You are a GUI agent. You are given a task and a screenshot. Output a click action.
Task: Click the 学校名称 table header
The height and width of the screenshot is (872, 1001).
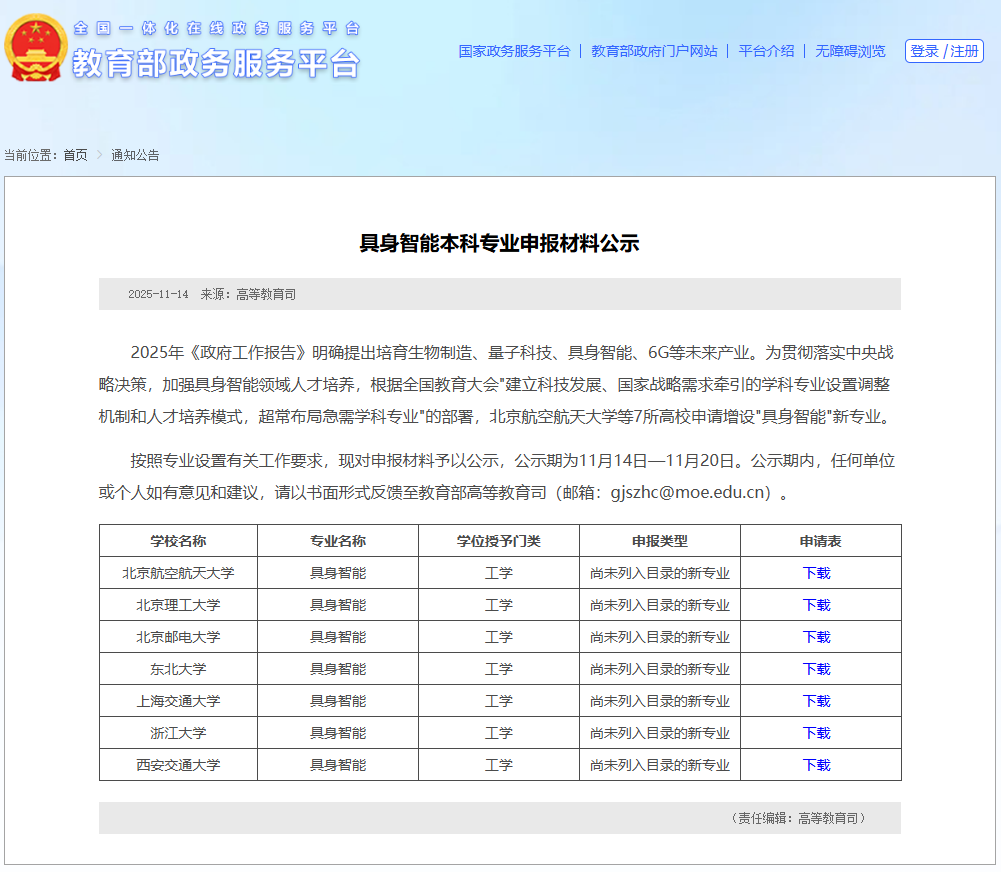pyautogui.click(x=177, y=541)
